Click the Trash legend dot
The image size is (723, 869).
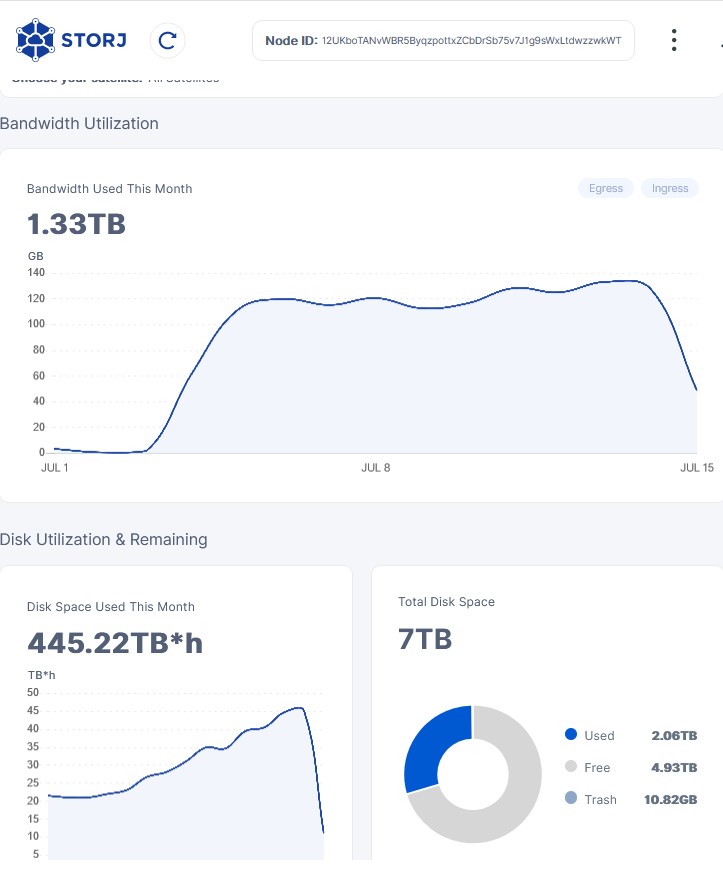coord(571,799)
